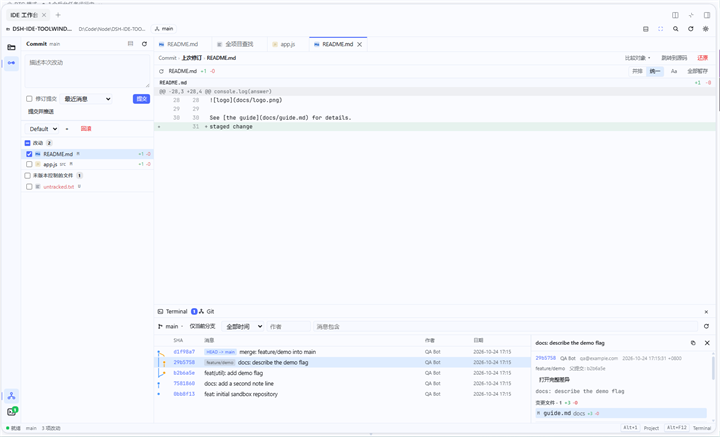Switch diff to side-by-side view
Viewport: 720px width, 437px height.
pyautogui.click(x=637, y=71)
